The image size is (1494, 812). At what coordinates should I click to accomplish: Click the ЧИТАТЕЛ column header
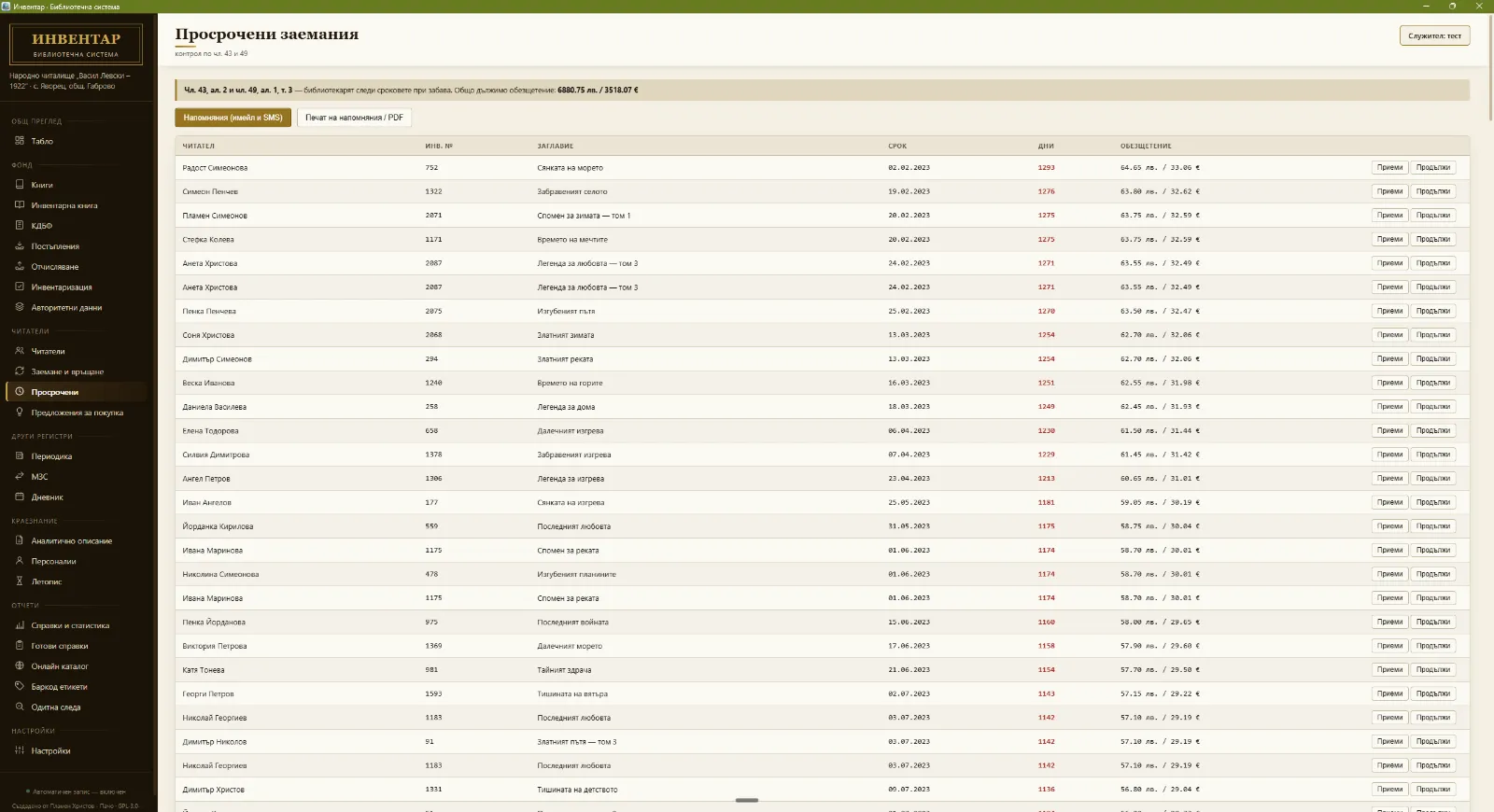pos(198,146)
